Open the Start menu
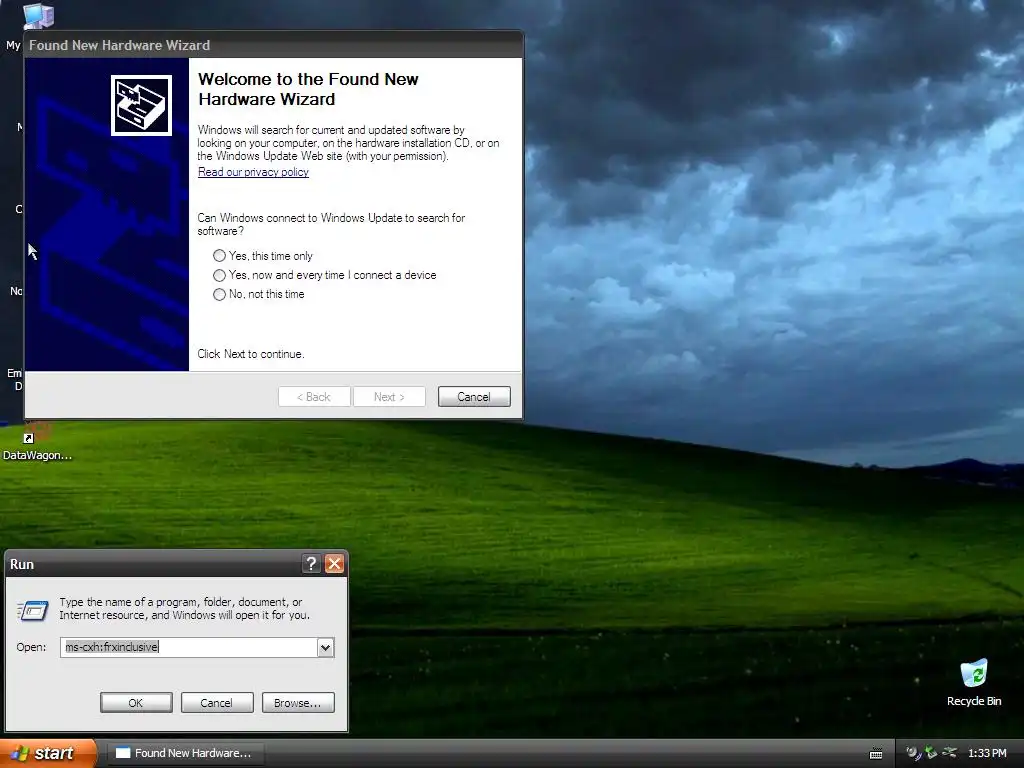This screenshot has height=768, width=1024. coord(48,753)
